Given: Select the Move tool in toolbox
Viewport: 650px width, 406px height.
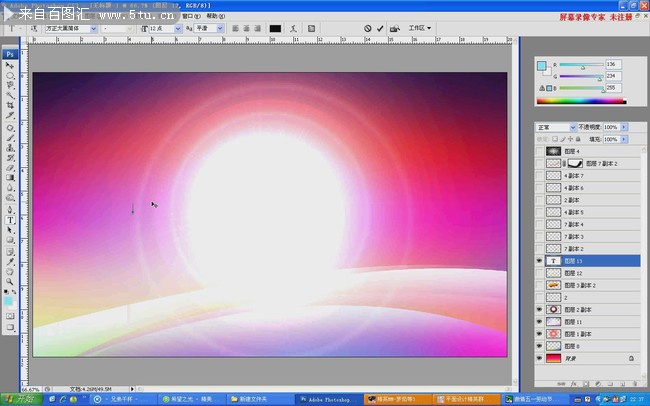Looking at the screenshot, I should tap(11, 65).
